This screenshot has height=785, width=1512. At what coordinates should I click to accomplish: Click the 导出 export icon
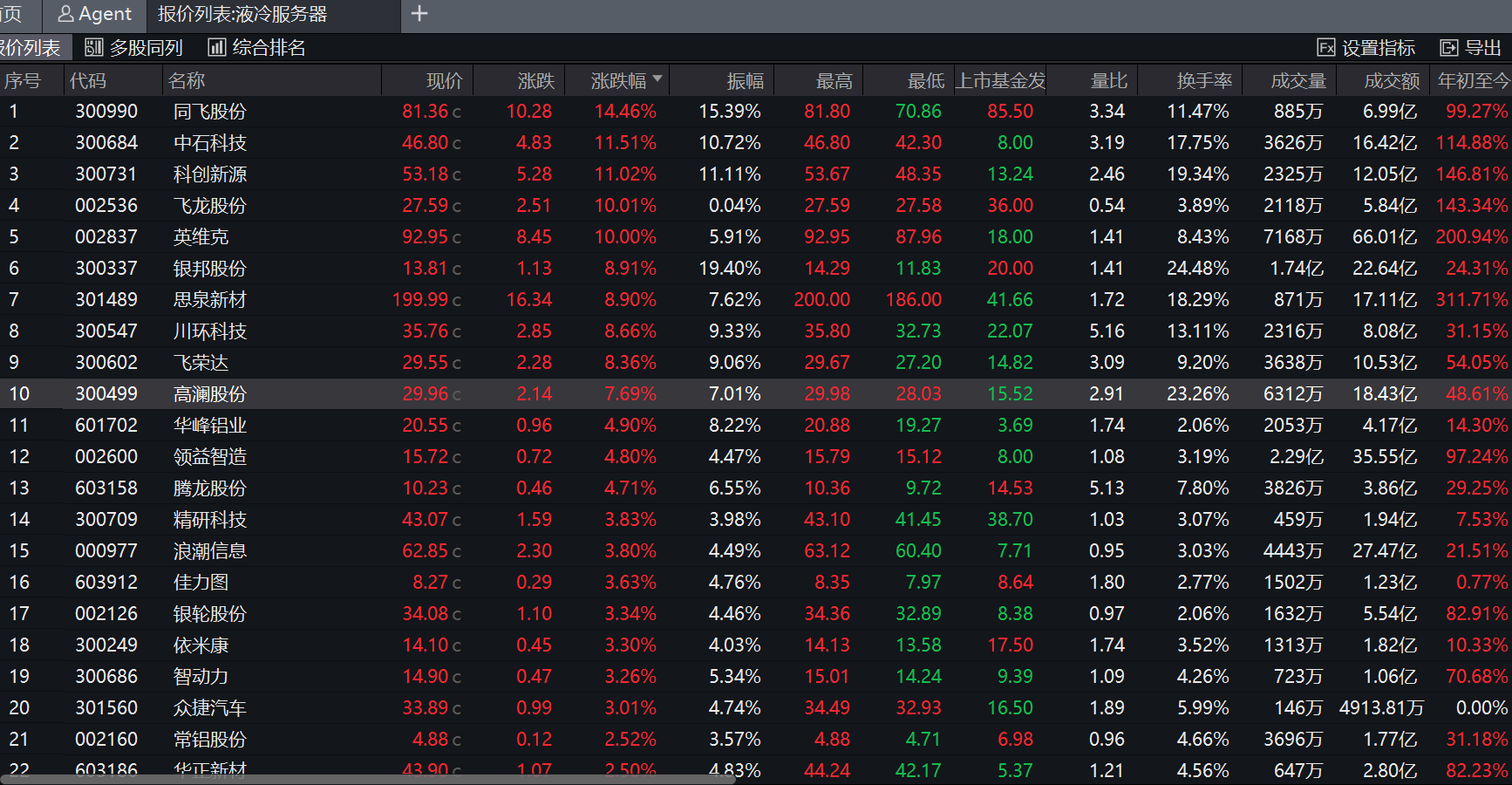pos(1449,48)
